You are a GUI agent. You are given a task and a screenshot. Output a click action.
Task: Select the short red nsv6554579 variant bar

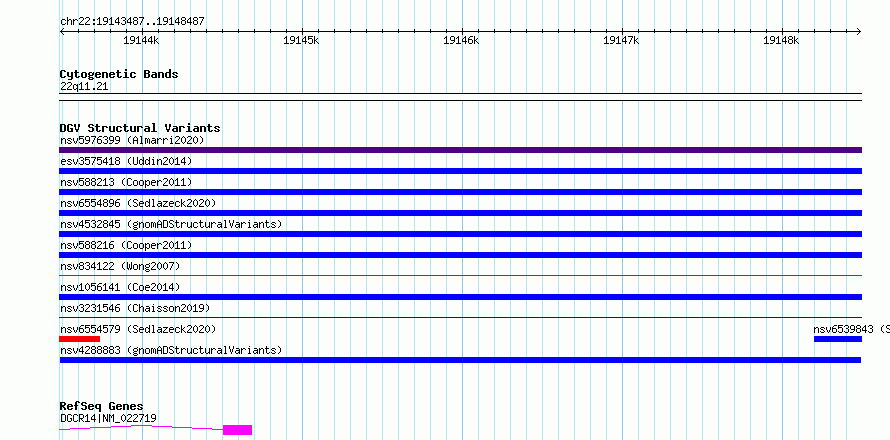79,339
